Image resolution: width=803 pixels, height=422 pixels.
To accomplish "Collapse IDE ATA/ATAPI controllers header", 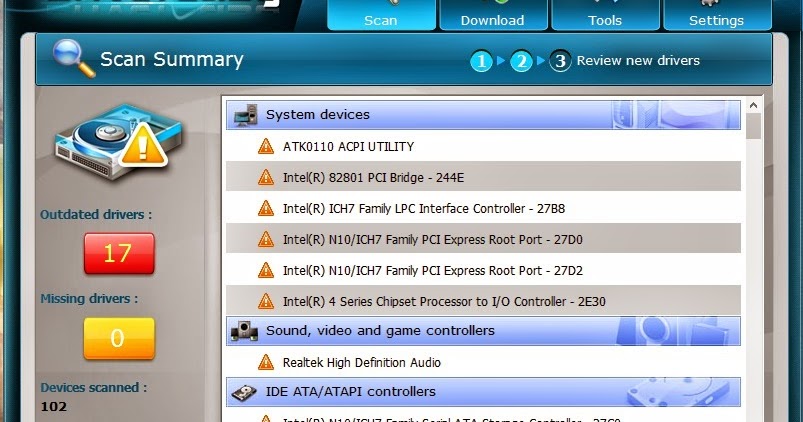I will click(483, 392).
